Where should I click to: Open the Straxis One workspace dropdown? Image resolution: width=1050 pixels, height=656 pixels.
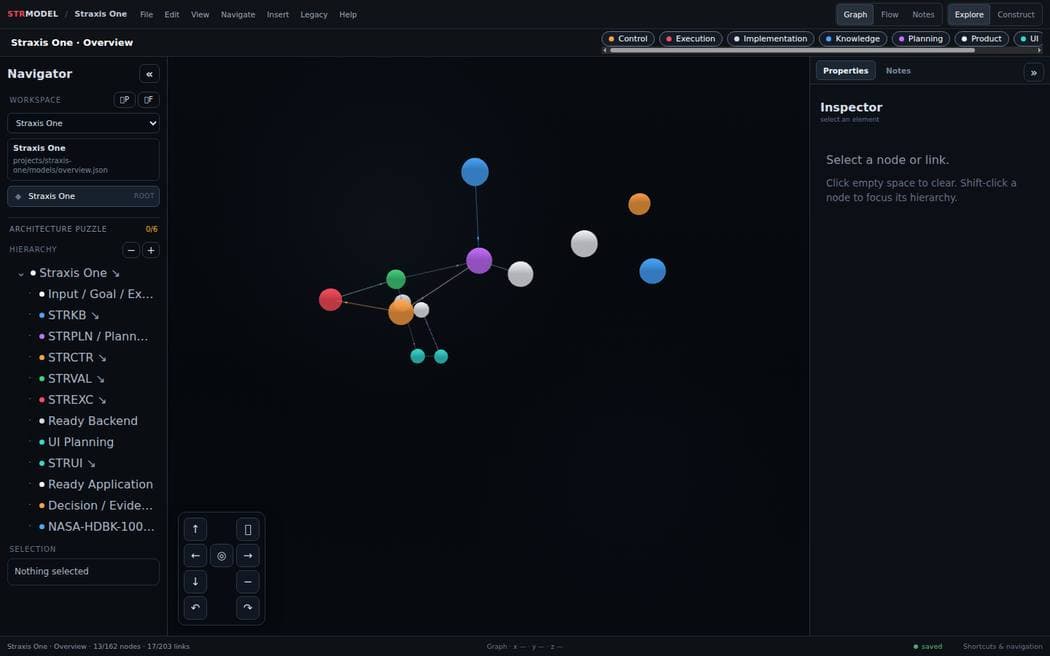[x=84, y=123]
